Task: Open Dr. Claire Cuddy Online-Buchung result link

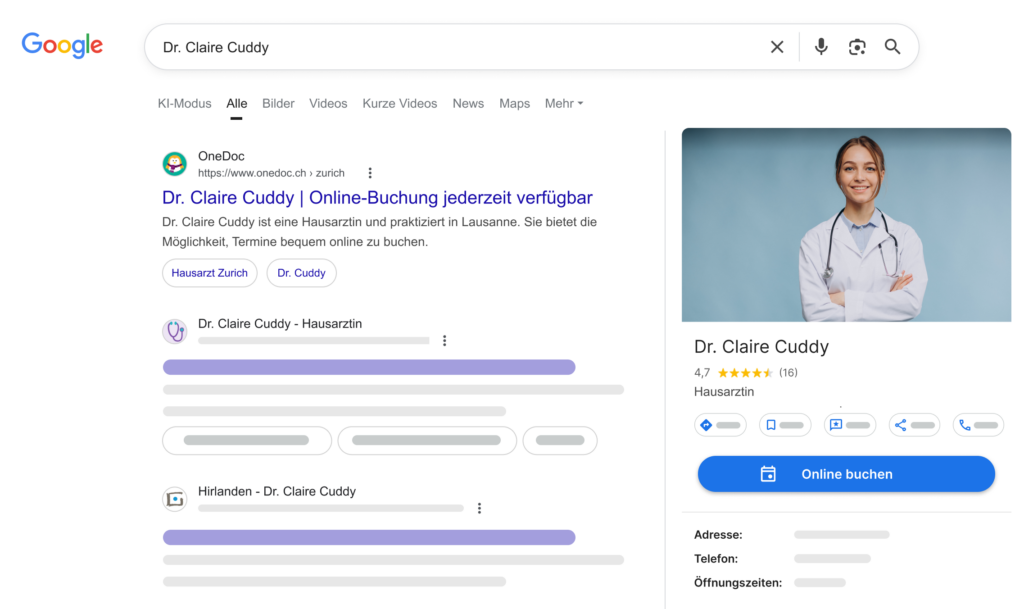Action: tap(377, 197)
